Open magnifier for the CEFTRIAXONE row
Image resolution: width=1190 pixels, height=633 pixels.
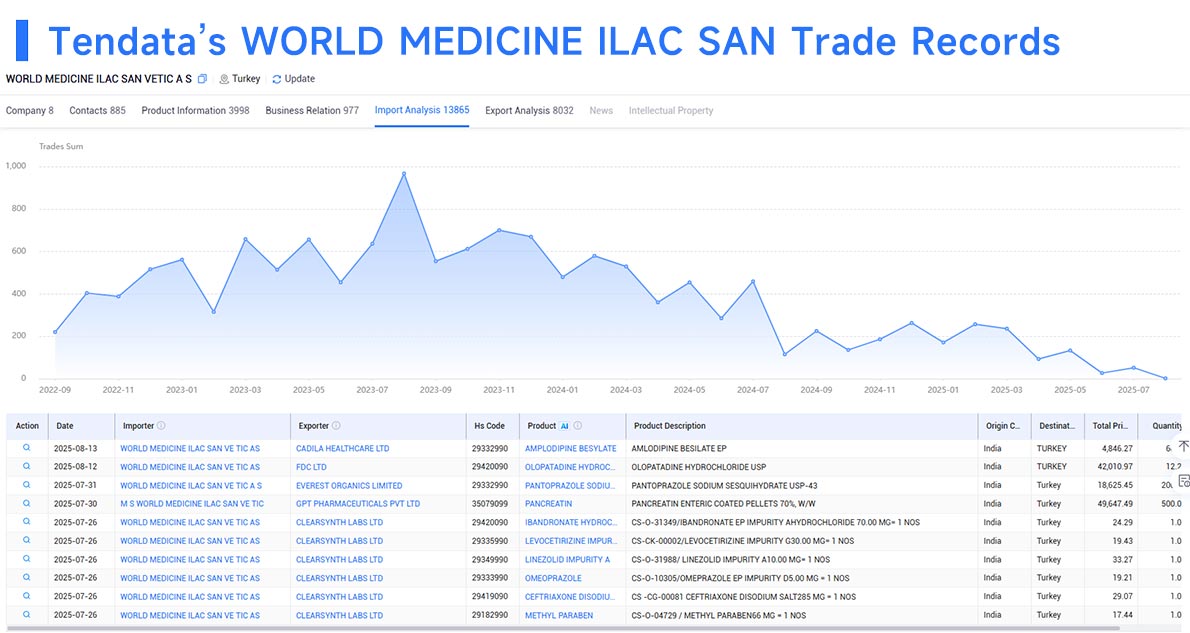coord(27,596)
